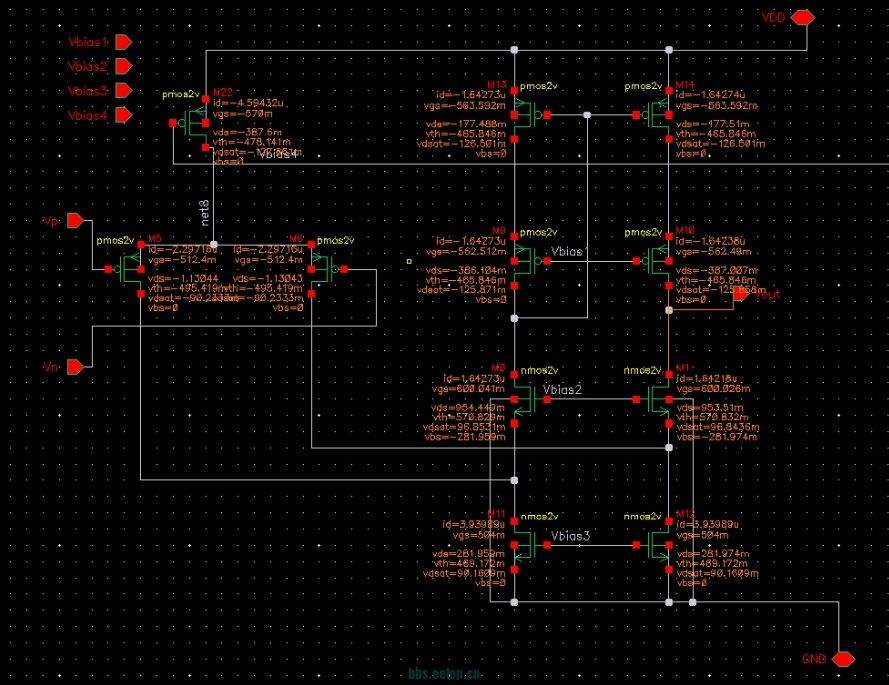Click the net8 wire label

point(205,213)
